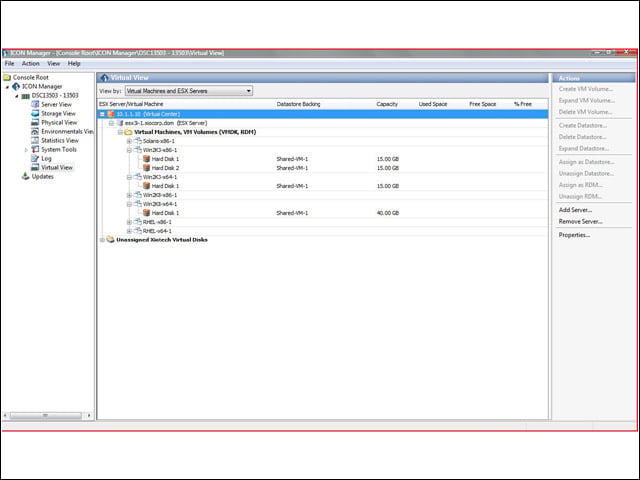Click the RHEL-x64-1 VM icon
Image resolution: width=640 pixels, height=480 pixels.
click(138, 231)
